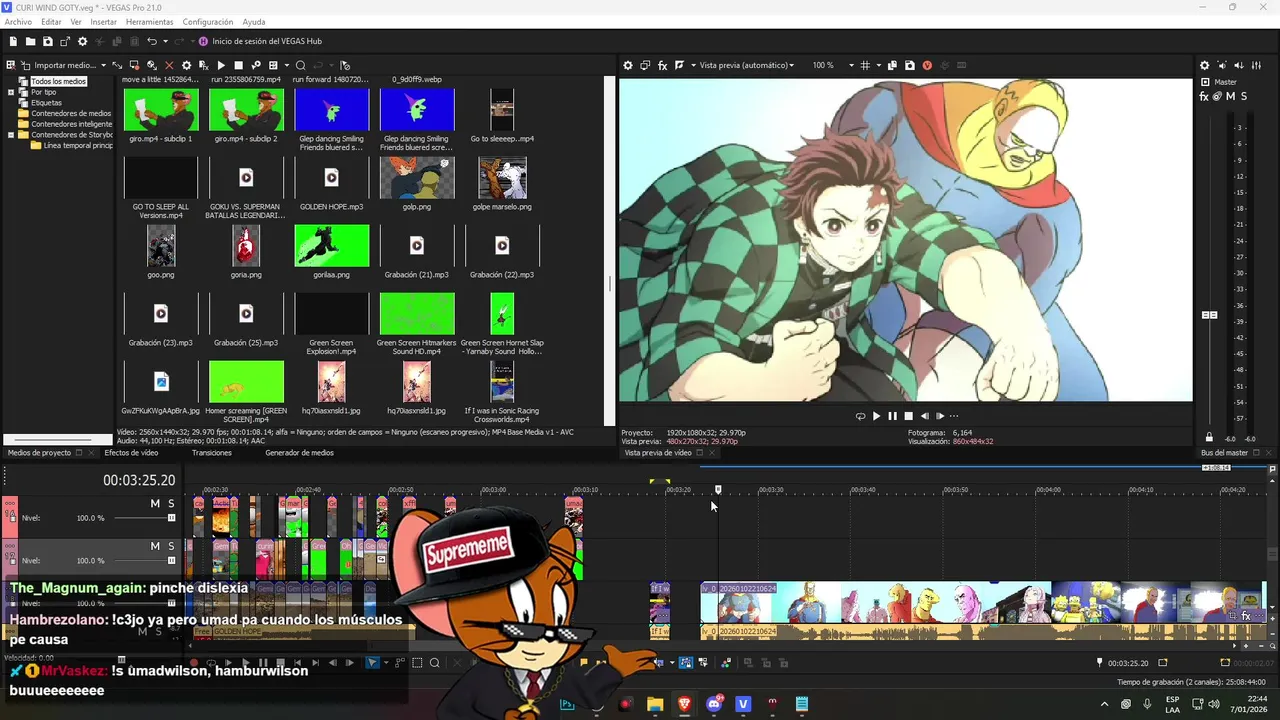Viewport: 1280px width, 720px height.
Task: Open the Insertar menu
Action: point(103,21)
